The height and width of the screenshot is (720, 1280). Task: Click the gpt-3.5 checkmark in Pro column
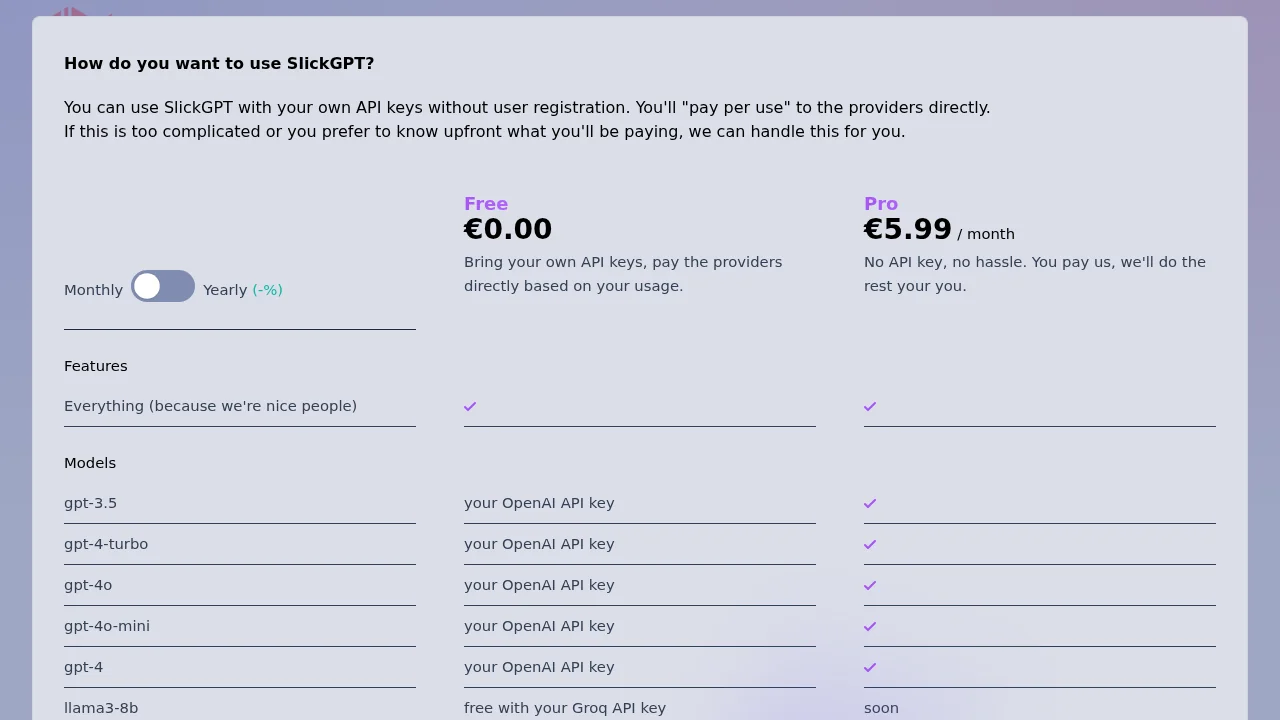point(869,503)
